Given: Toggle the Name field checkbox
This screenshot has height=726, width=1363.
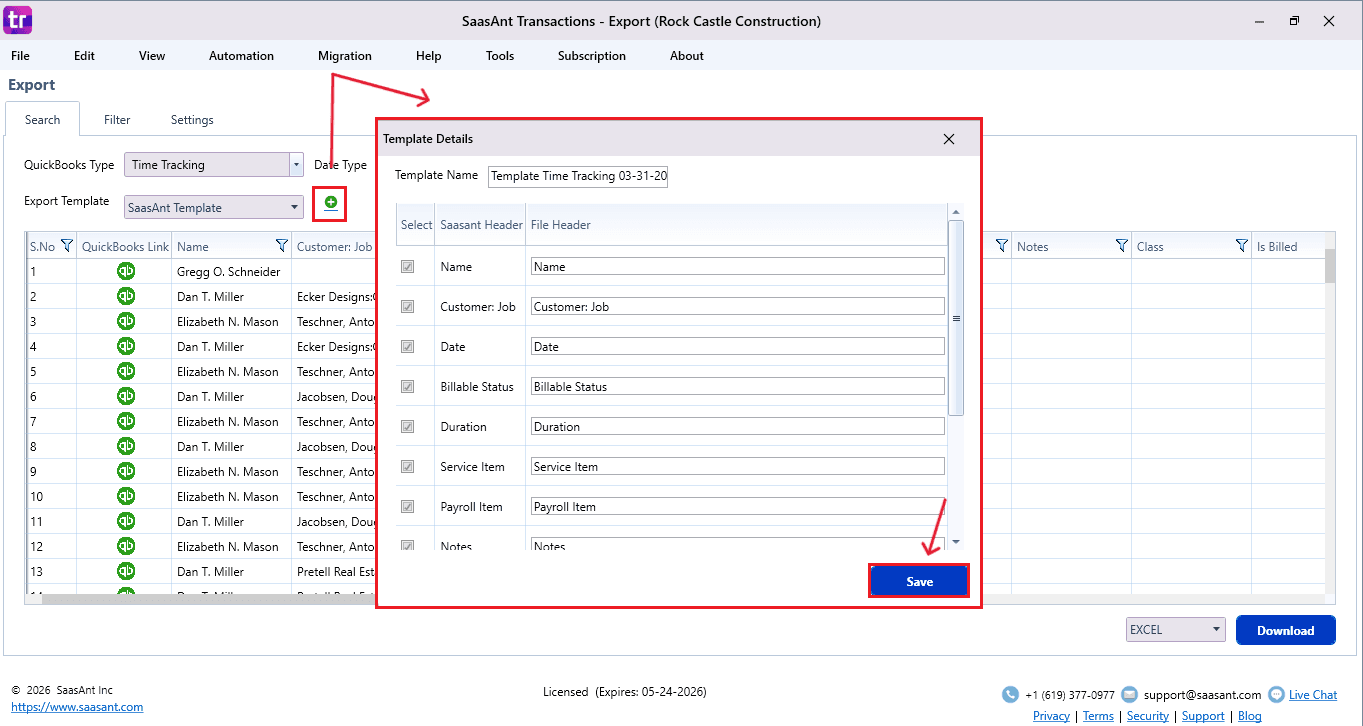Looking at the screenshot, I should pos(407,267).
